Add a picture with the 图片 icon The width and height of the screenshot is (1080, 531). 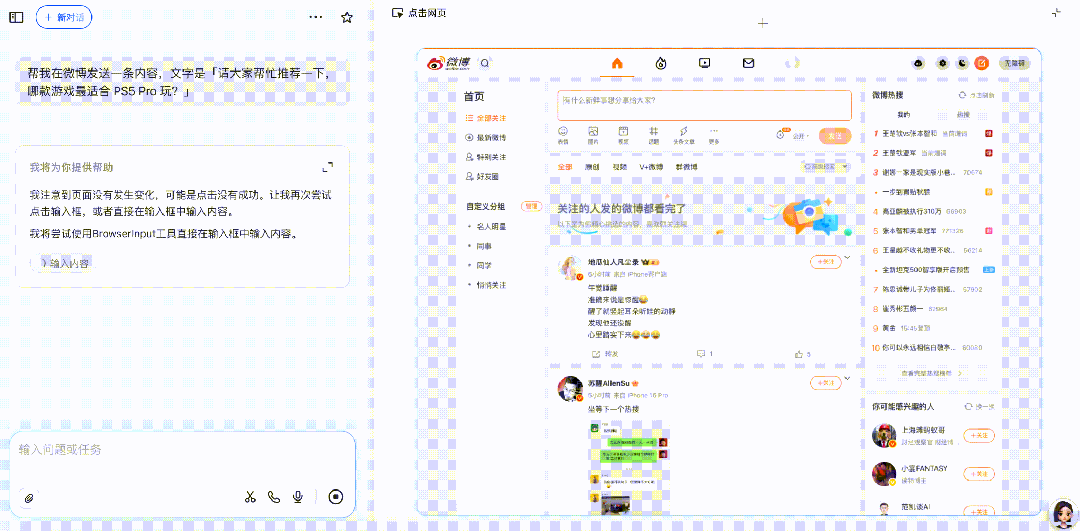(593, 135)
